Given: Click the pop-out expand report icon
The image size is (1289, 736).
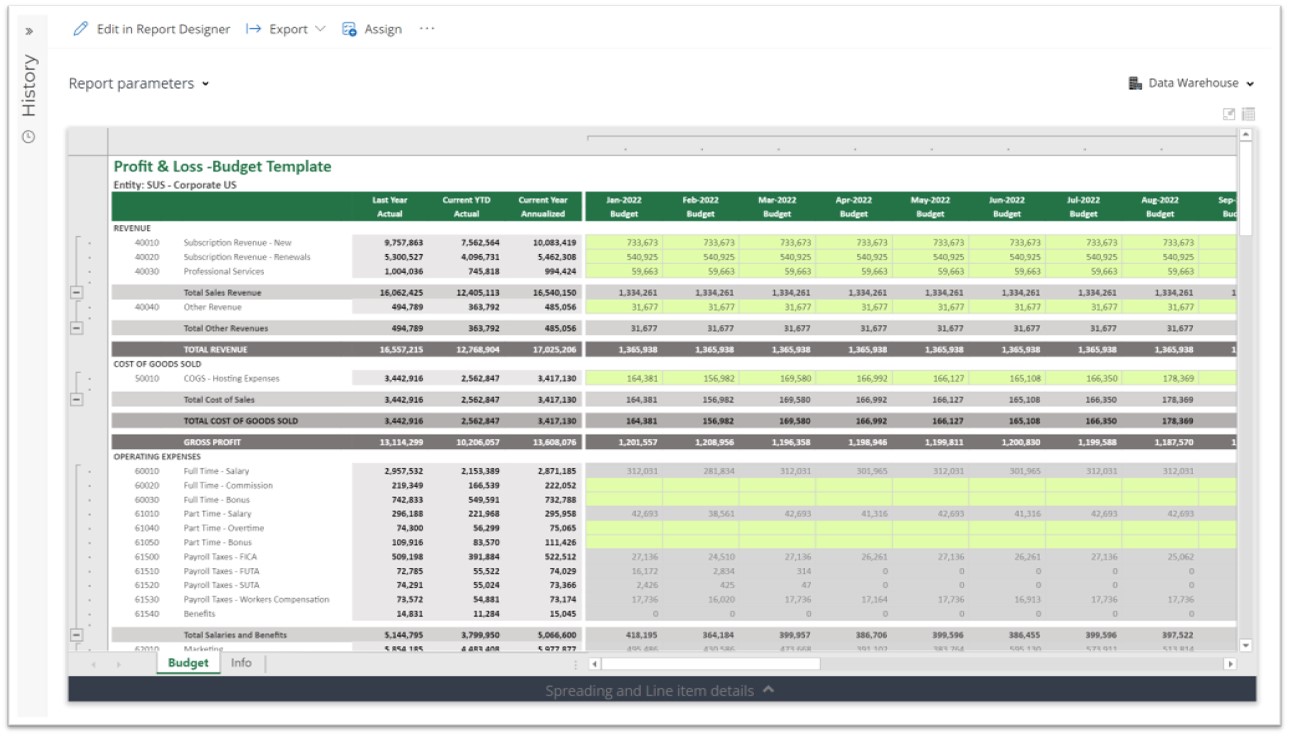Looking at the screenshot, I should click(x=1229, y=114).
